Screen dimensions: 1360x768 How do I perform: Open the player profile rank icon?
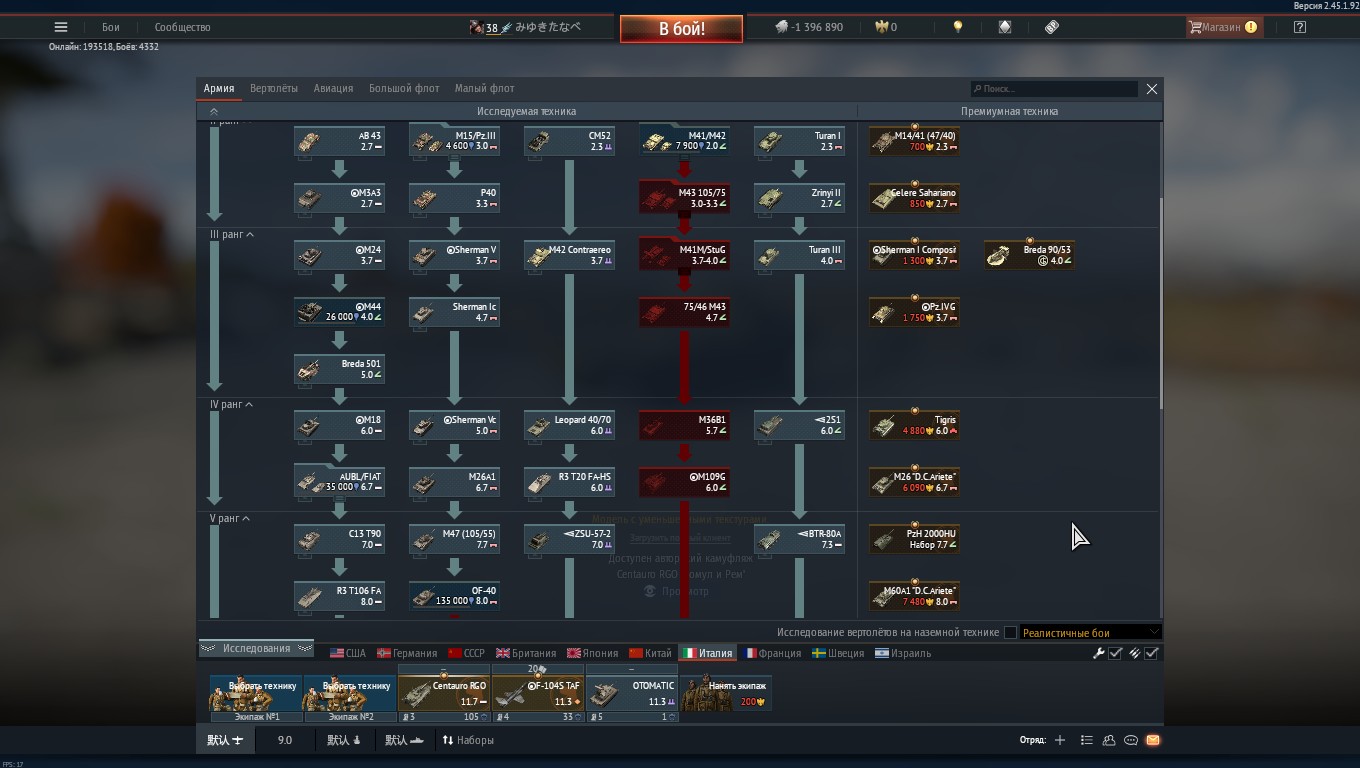[x=477, y=28]
